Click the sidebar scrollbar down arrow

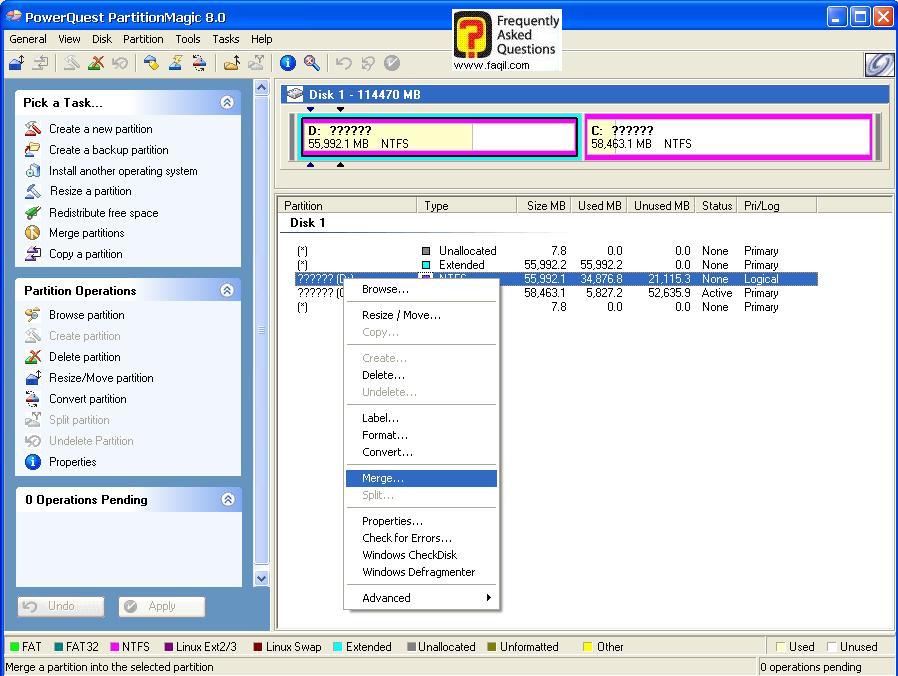(262, 578)
